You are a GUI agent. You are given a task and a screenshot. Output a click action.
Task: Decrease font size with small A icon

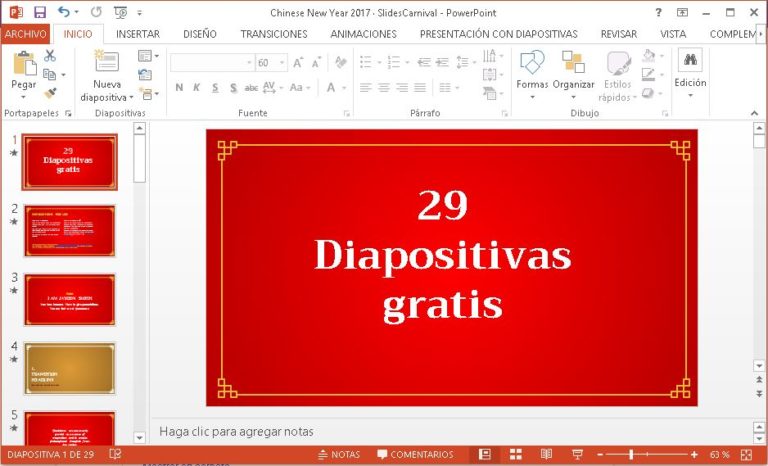pyautogui.click(x=316, y=63)
